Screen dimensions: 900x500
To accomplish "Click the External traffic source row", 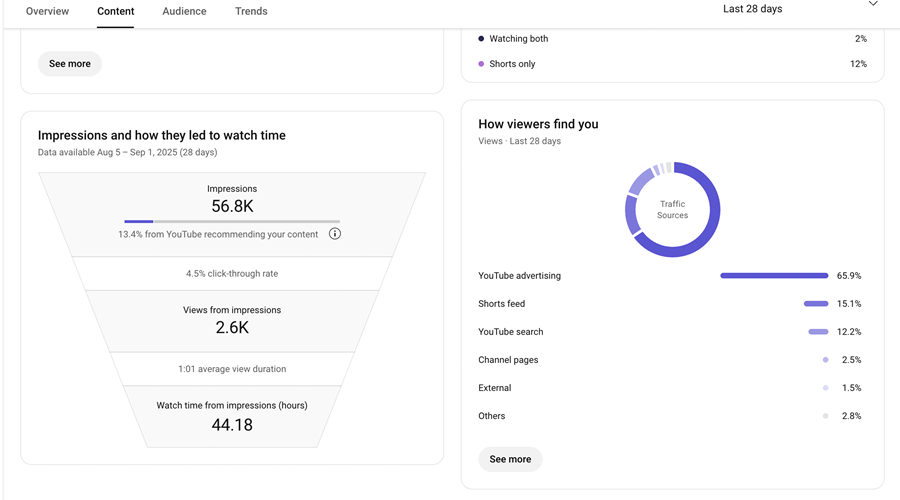I will (495, 388).
